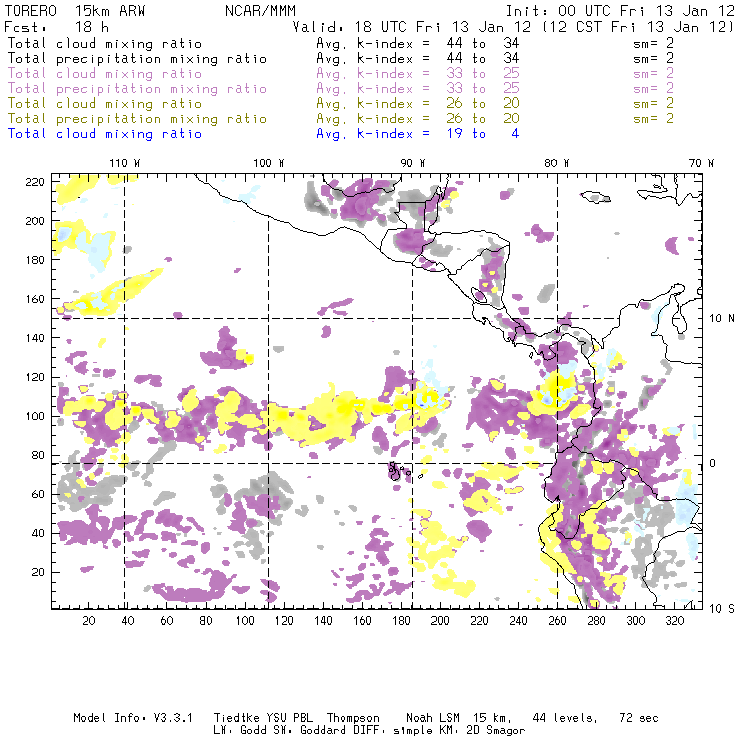This screenshot has height=740, width=740.
Task: Select '72 sec' in the footer
Action: point(639,718)
